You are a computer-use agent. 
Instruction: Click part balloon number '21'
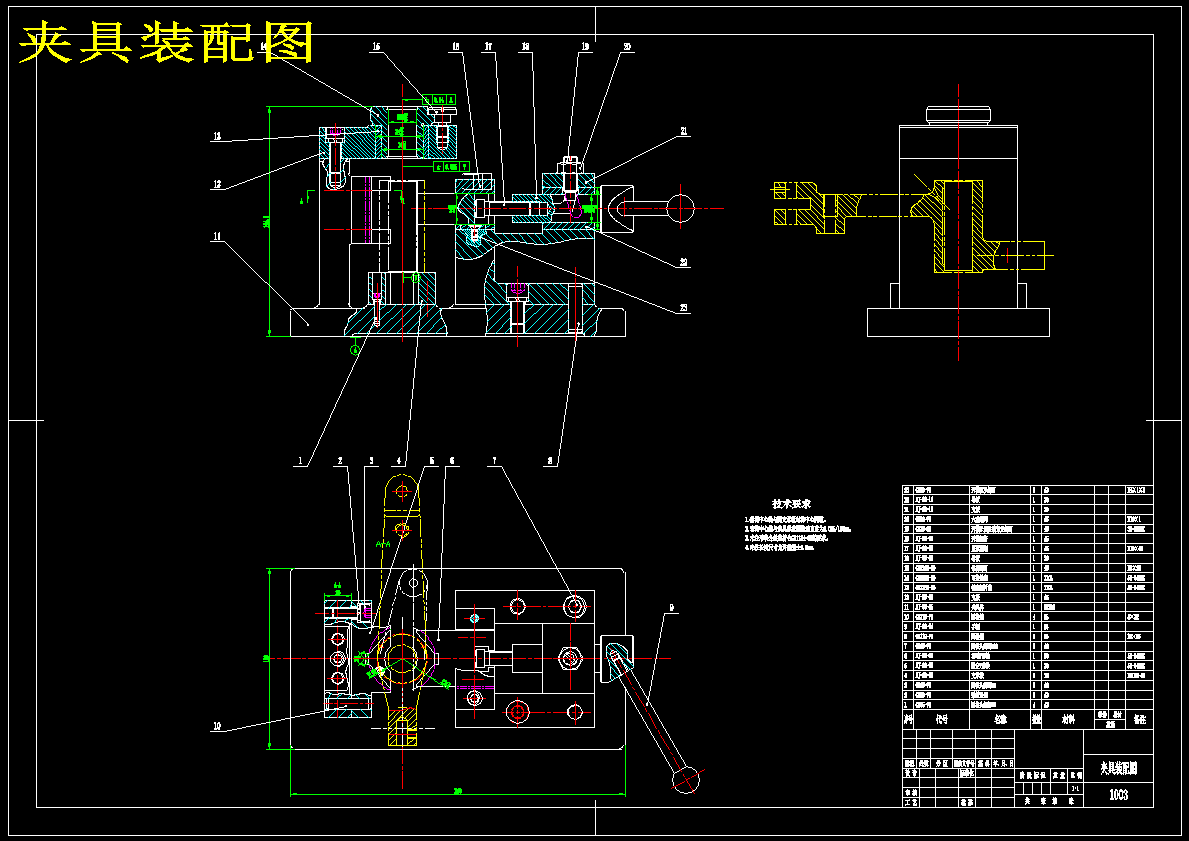684,131
